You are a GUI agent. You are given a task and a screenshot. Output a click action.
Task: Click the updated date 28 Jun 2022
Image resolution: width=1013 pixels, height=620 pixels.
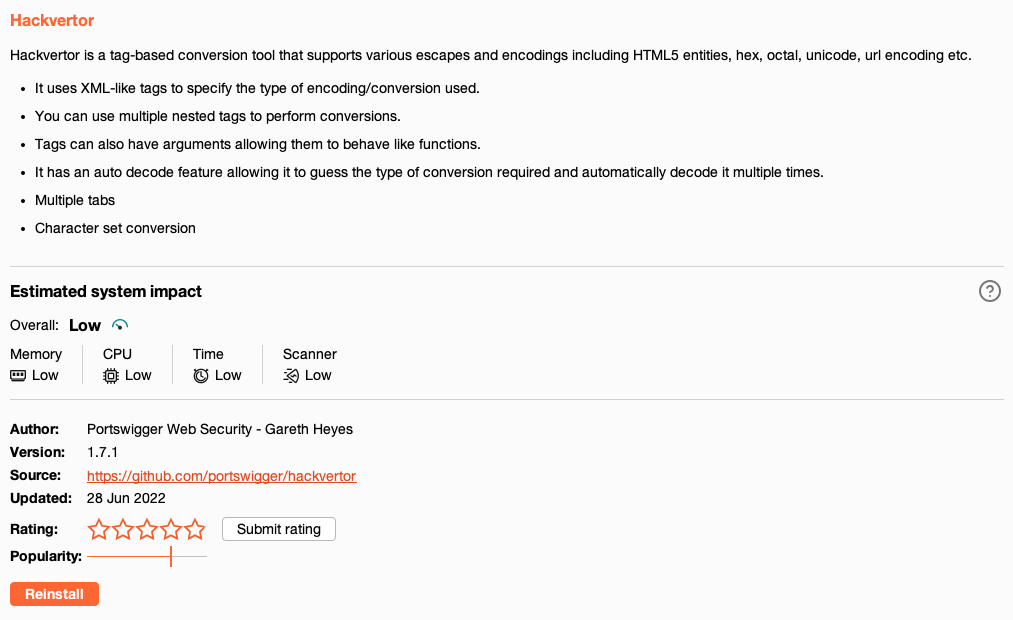point(126,498)
